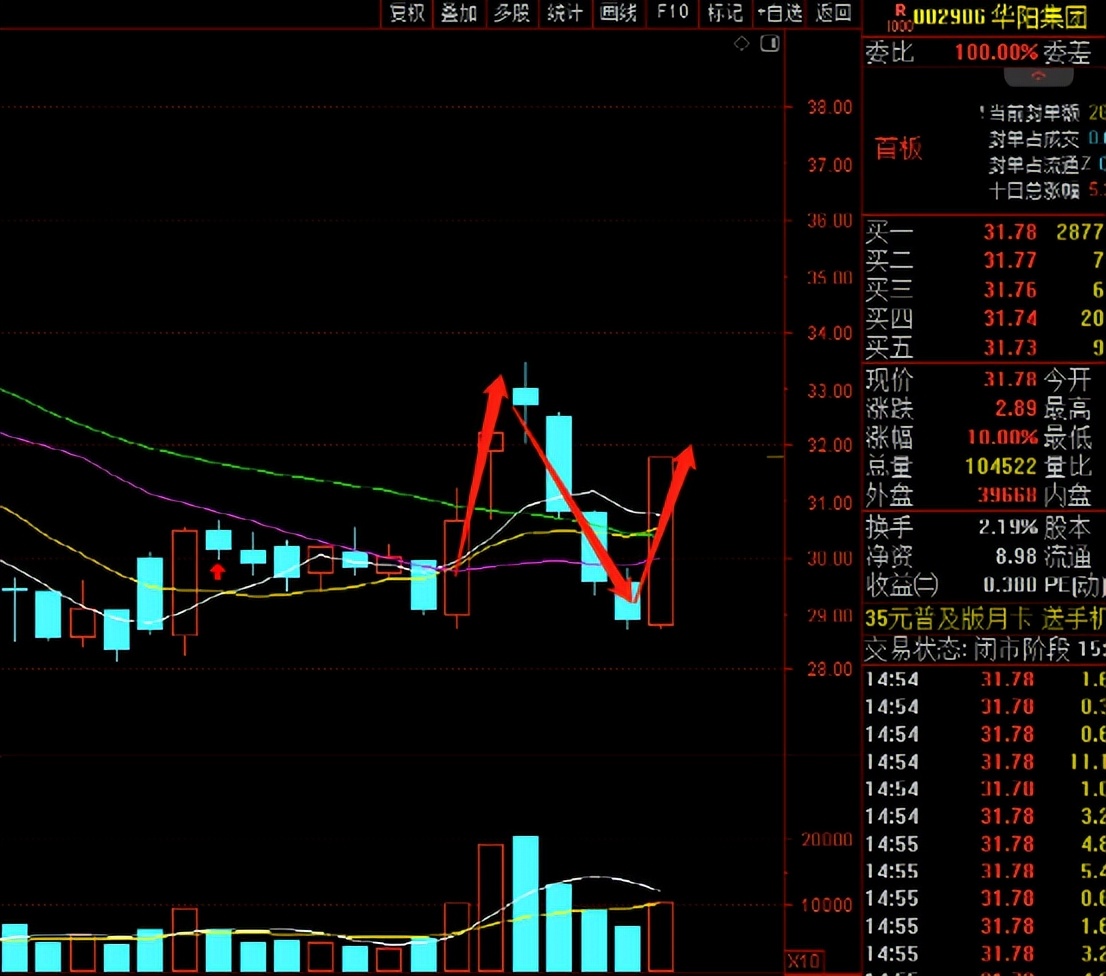Add stock via +自选 button

click(779, 13)
